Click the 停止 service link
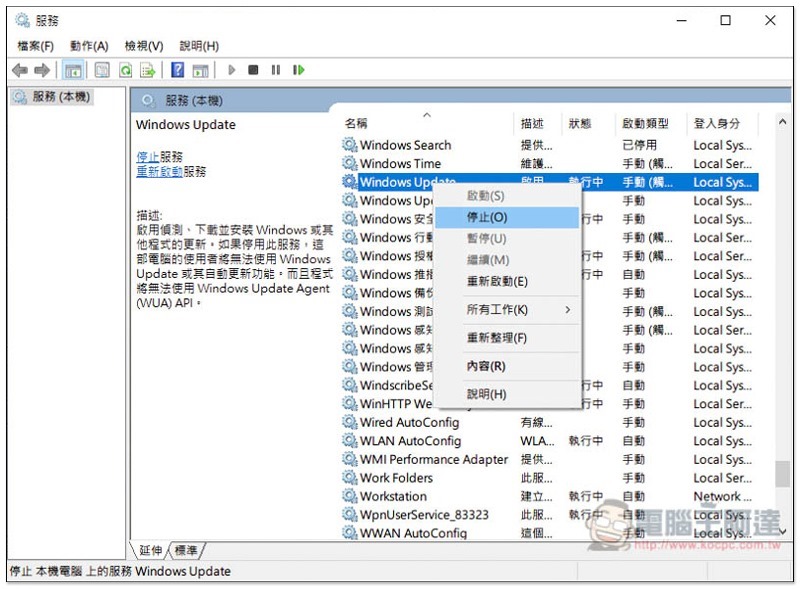This screenshot has width=800, height=589. pyautogui.click(x=148, y=157)
